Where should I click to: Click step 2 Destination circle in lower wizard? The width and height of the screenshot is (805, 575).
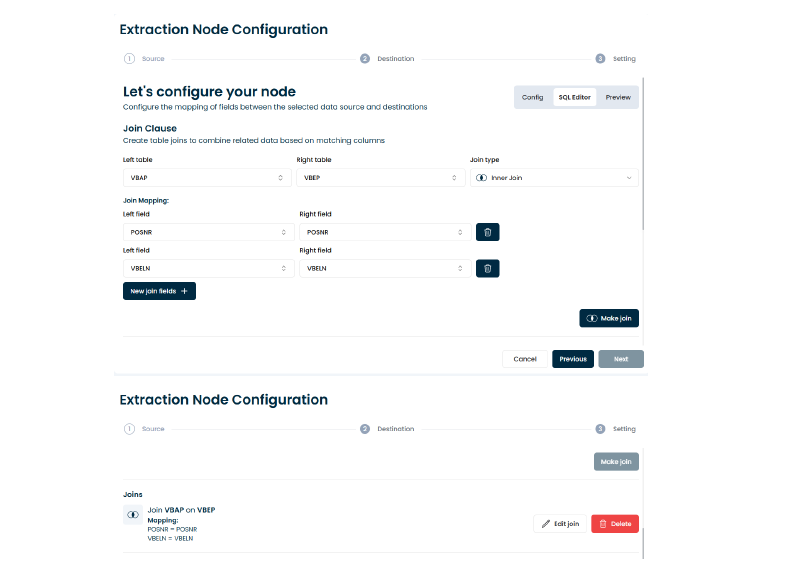(365, 429)
